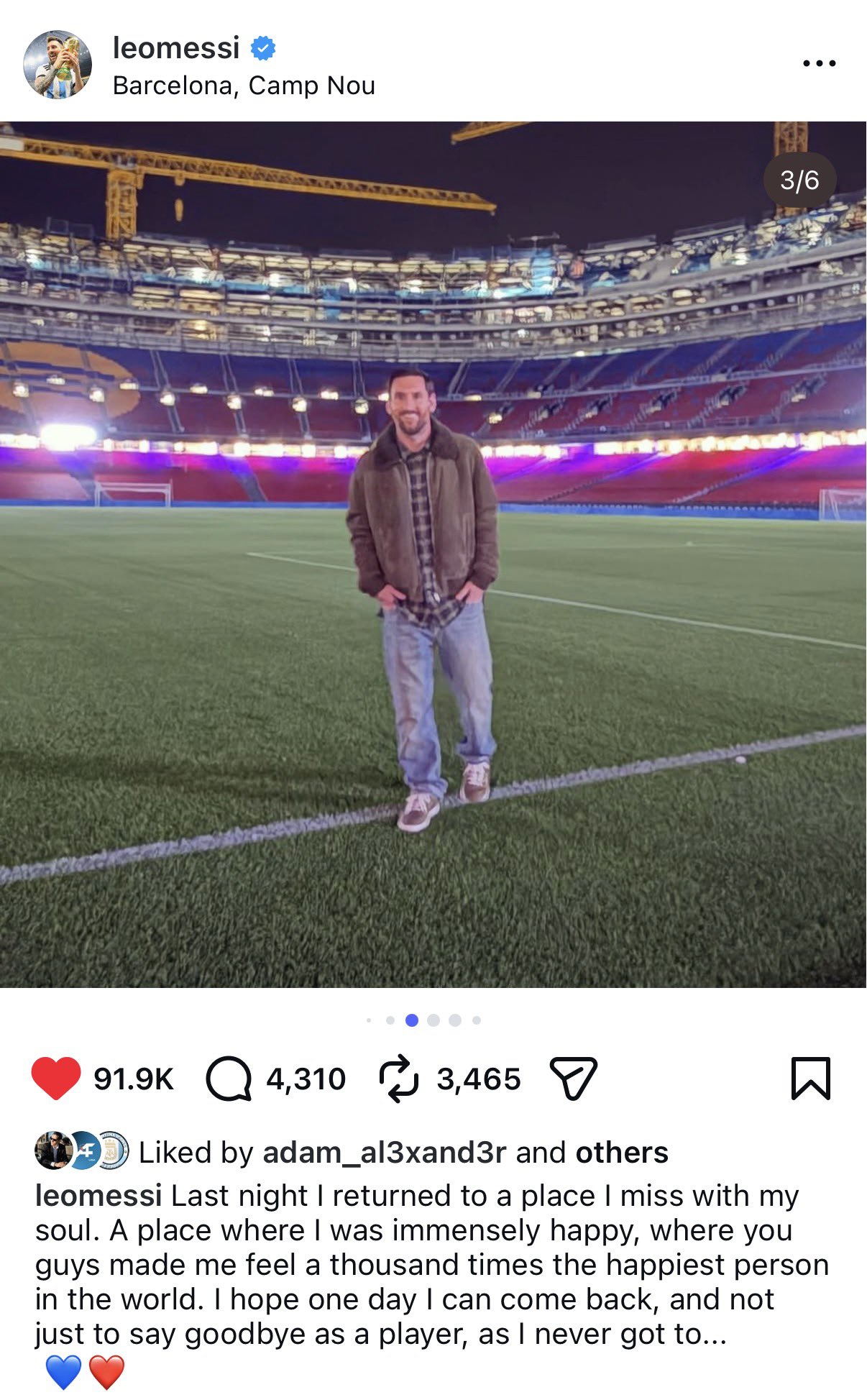View the 91.9K likes count
This screenshot has width=867, height=1400.
tap(134, 1079)
